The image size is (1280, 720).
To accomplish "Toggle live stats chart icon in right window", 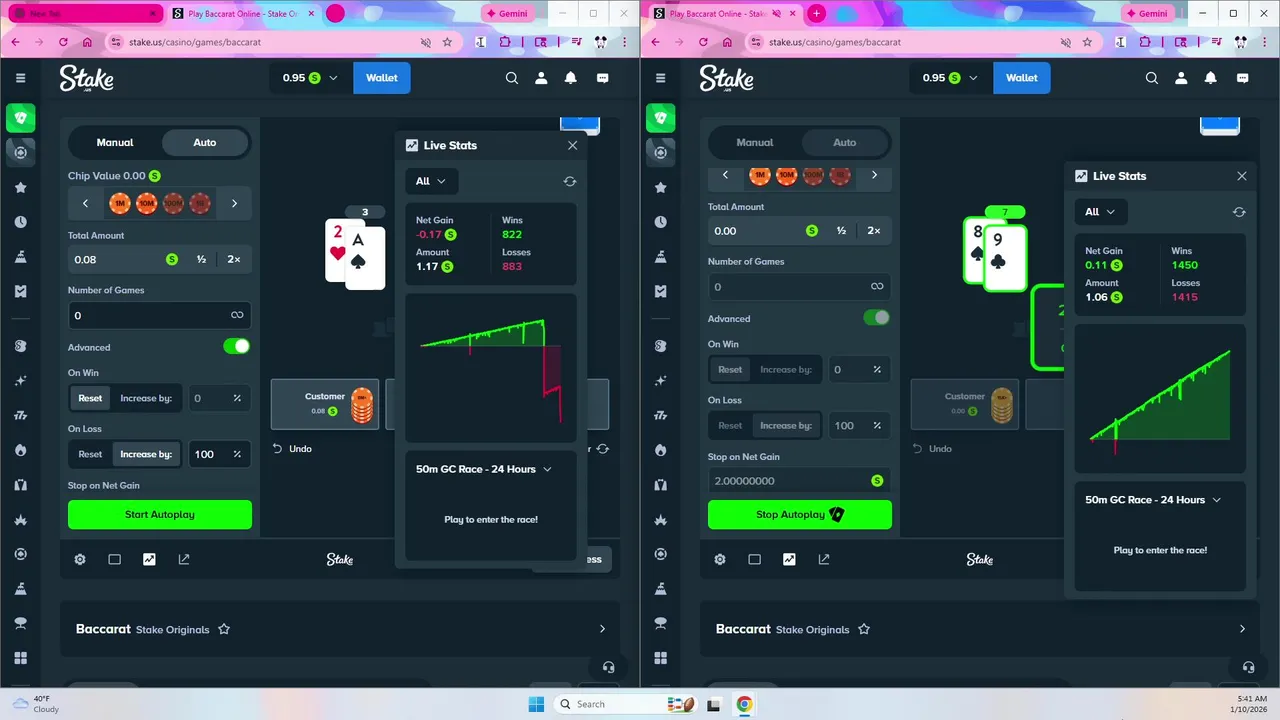I will point(789,560).
